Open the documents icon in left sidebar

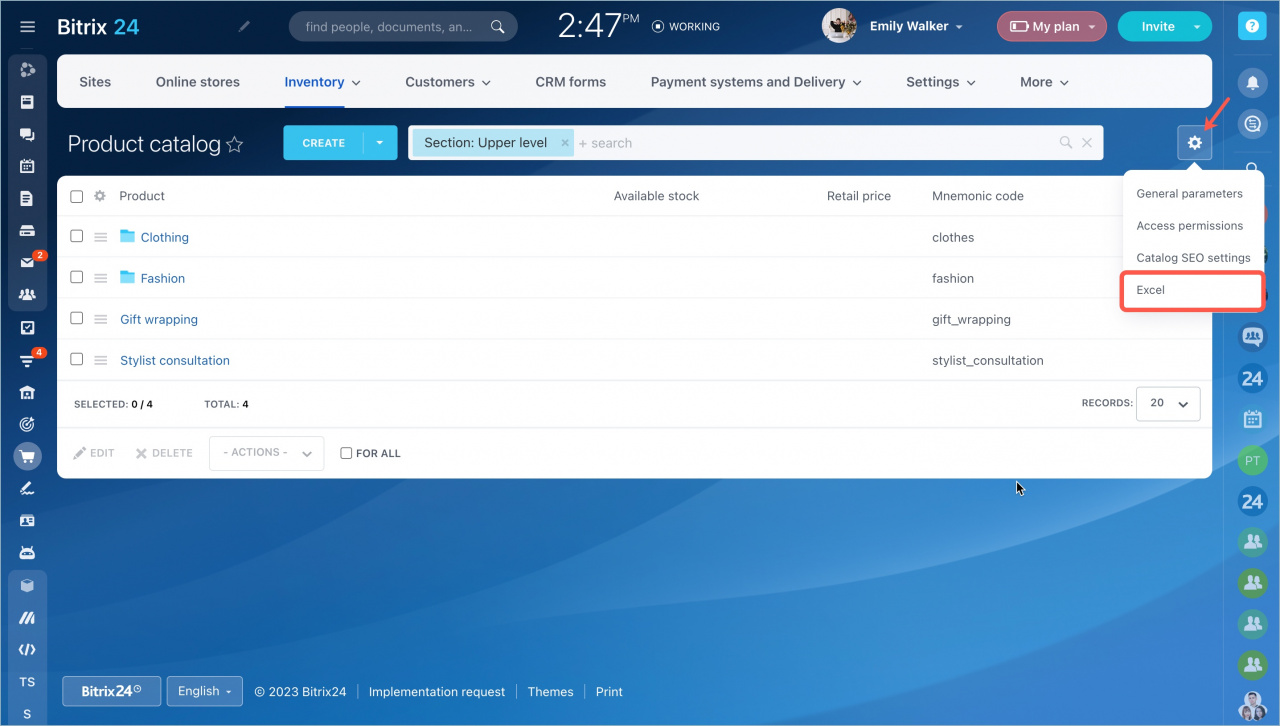27,198
